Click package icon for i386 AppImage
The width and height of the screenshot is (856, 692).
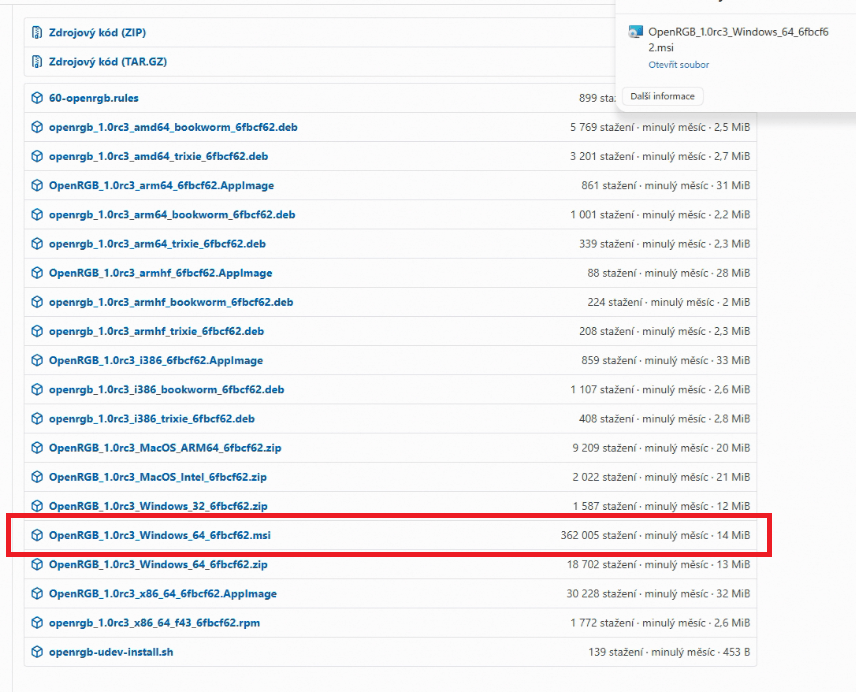[x=37, y=361]
